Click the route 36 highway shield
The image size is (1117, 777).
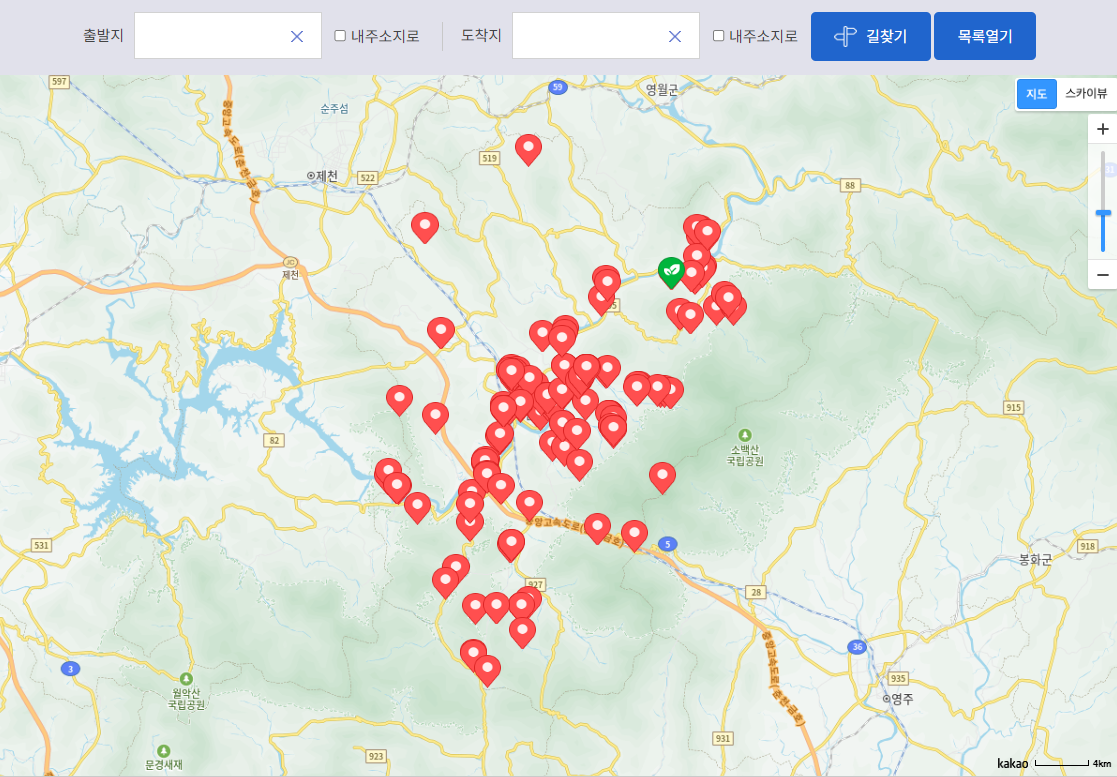tap(857, 647)
